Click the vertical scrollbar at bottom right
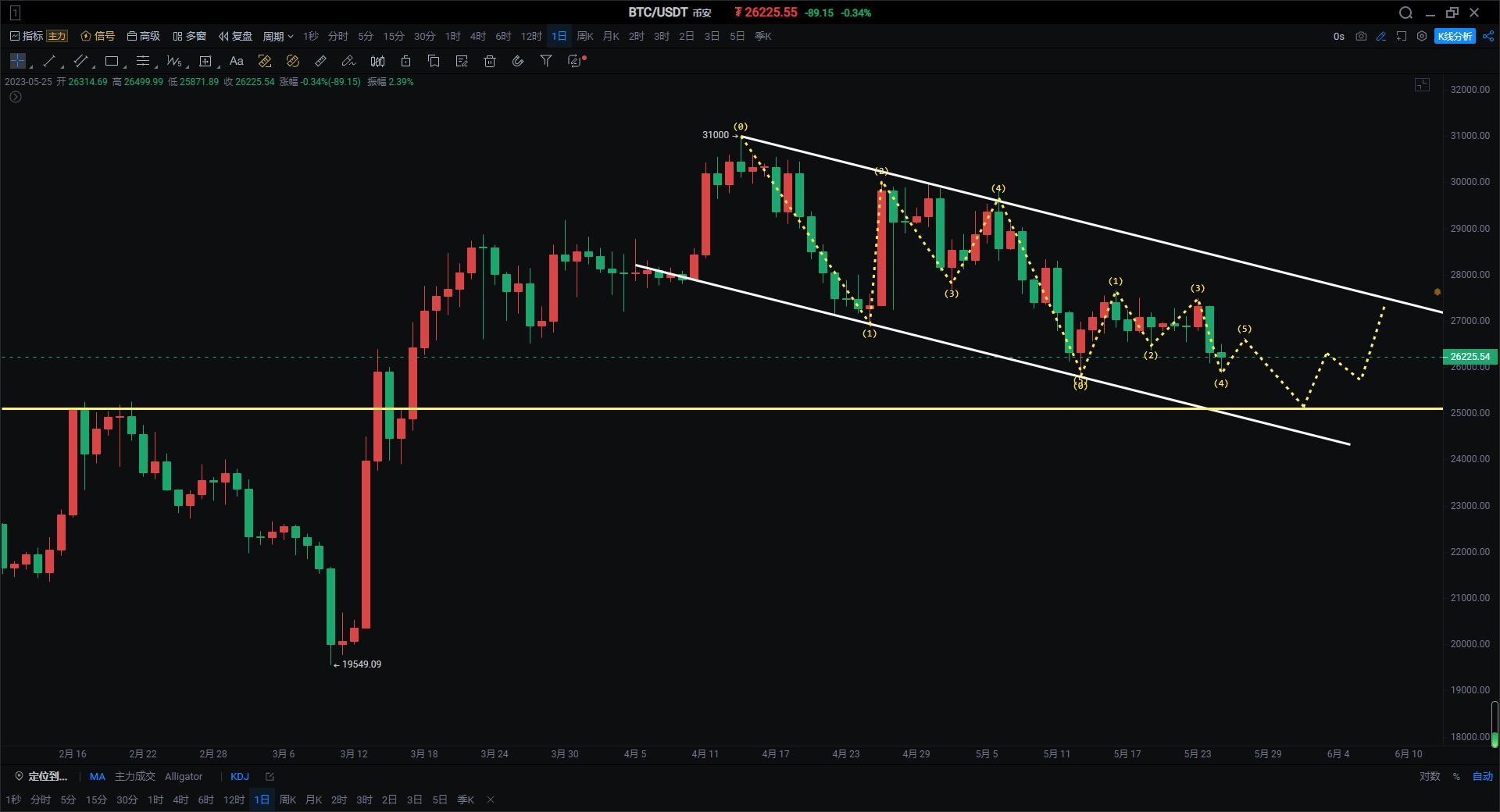The height and width of the screenshot is (812, 1500). (1495, 724)
